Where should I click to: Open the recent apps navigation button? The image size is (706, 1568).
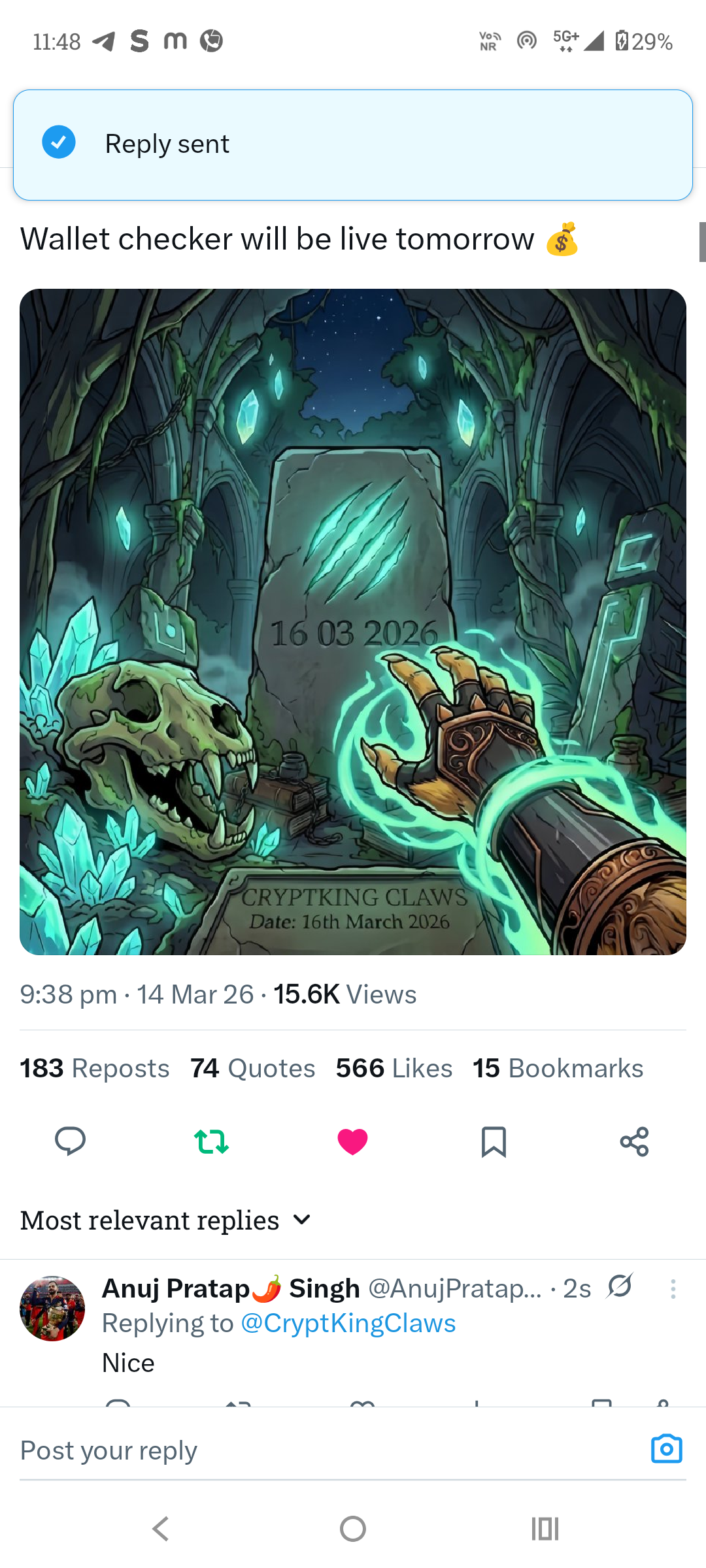[x=545, y=1529]
